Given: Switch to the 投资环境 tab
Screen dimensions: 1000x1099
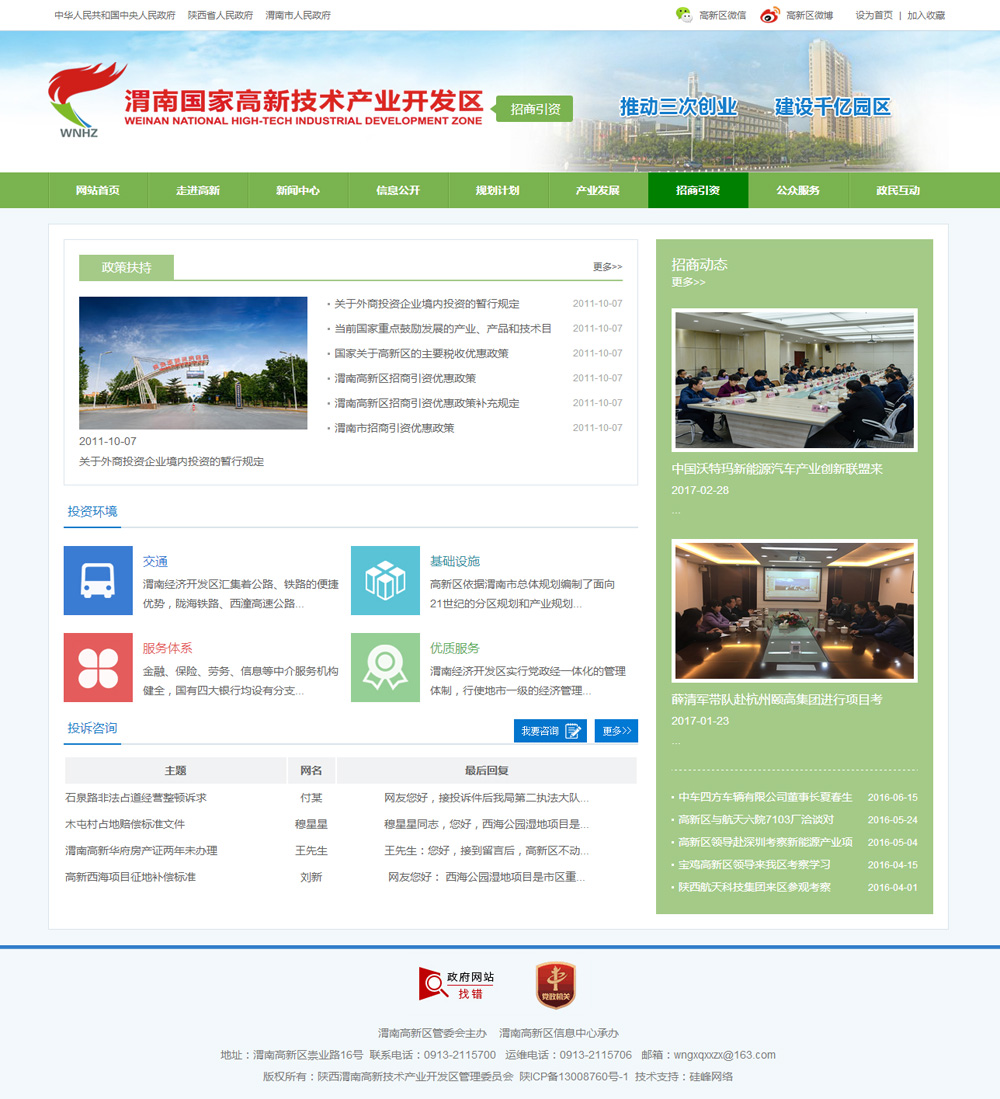Looking at the screenshot, I should [92, 512].
